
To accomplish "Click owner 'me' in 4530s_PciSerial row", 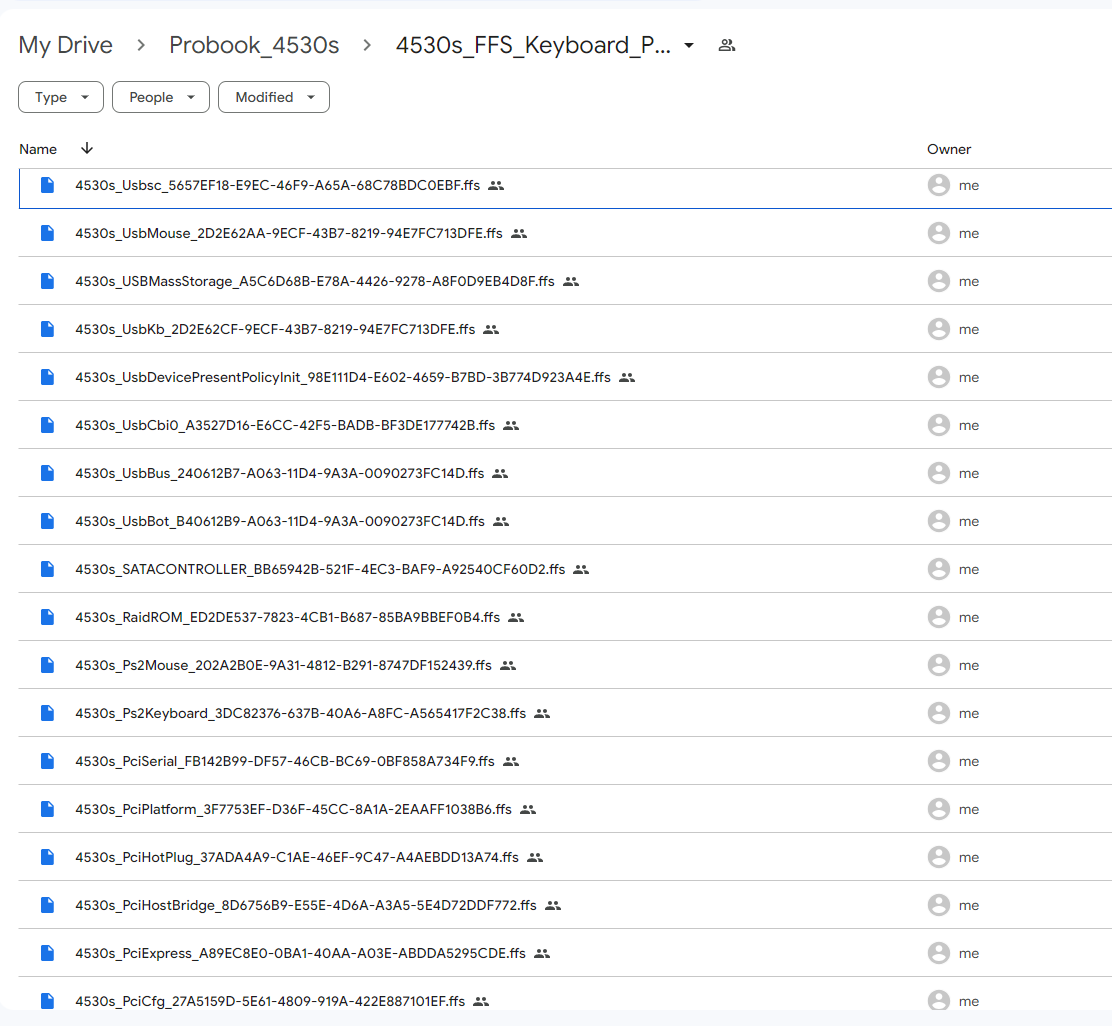I will (x=969, y=762).
